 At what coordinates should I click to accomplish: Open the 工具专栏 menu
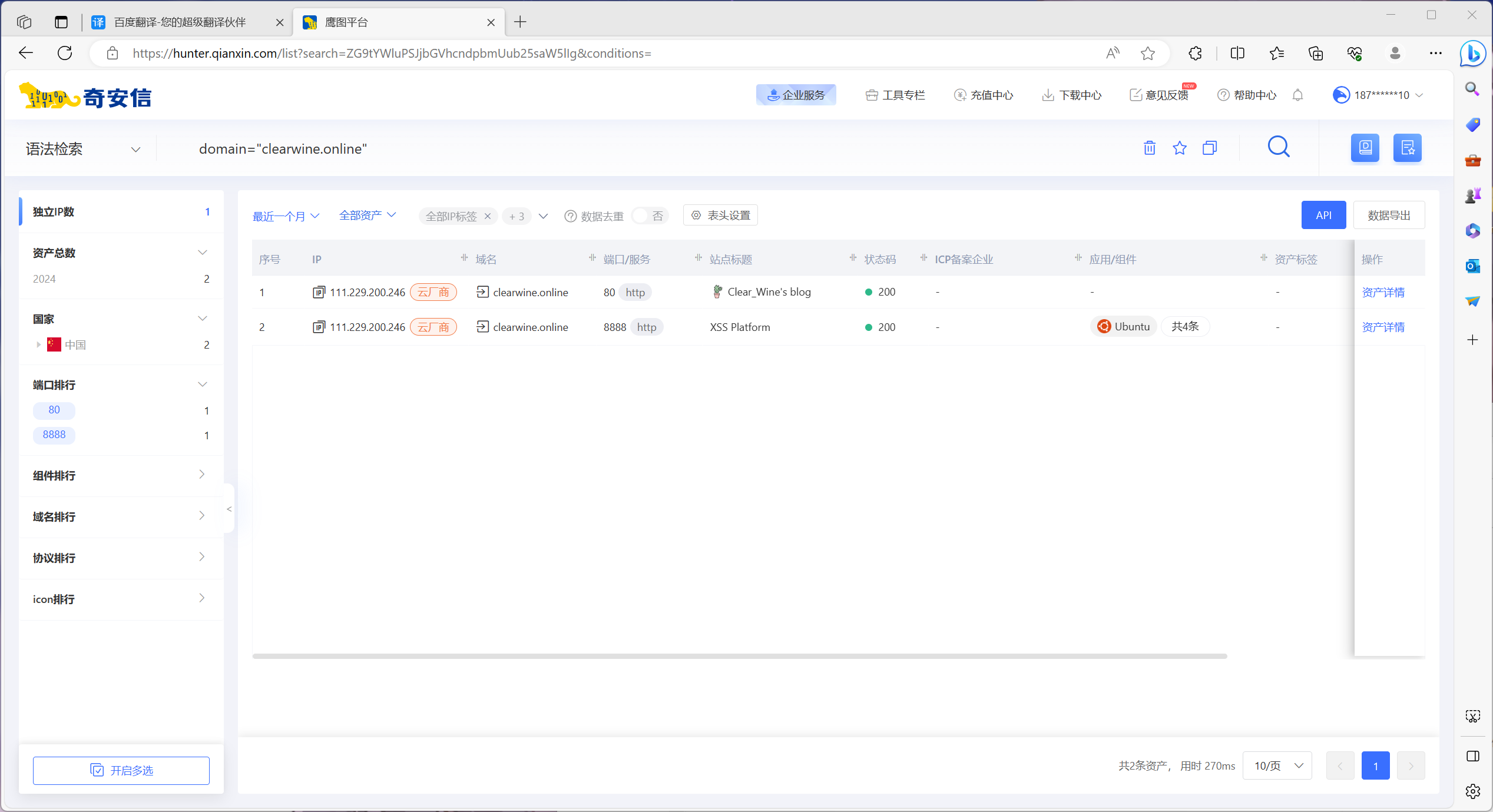(x=895, y=95)
